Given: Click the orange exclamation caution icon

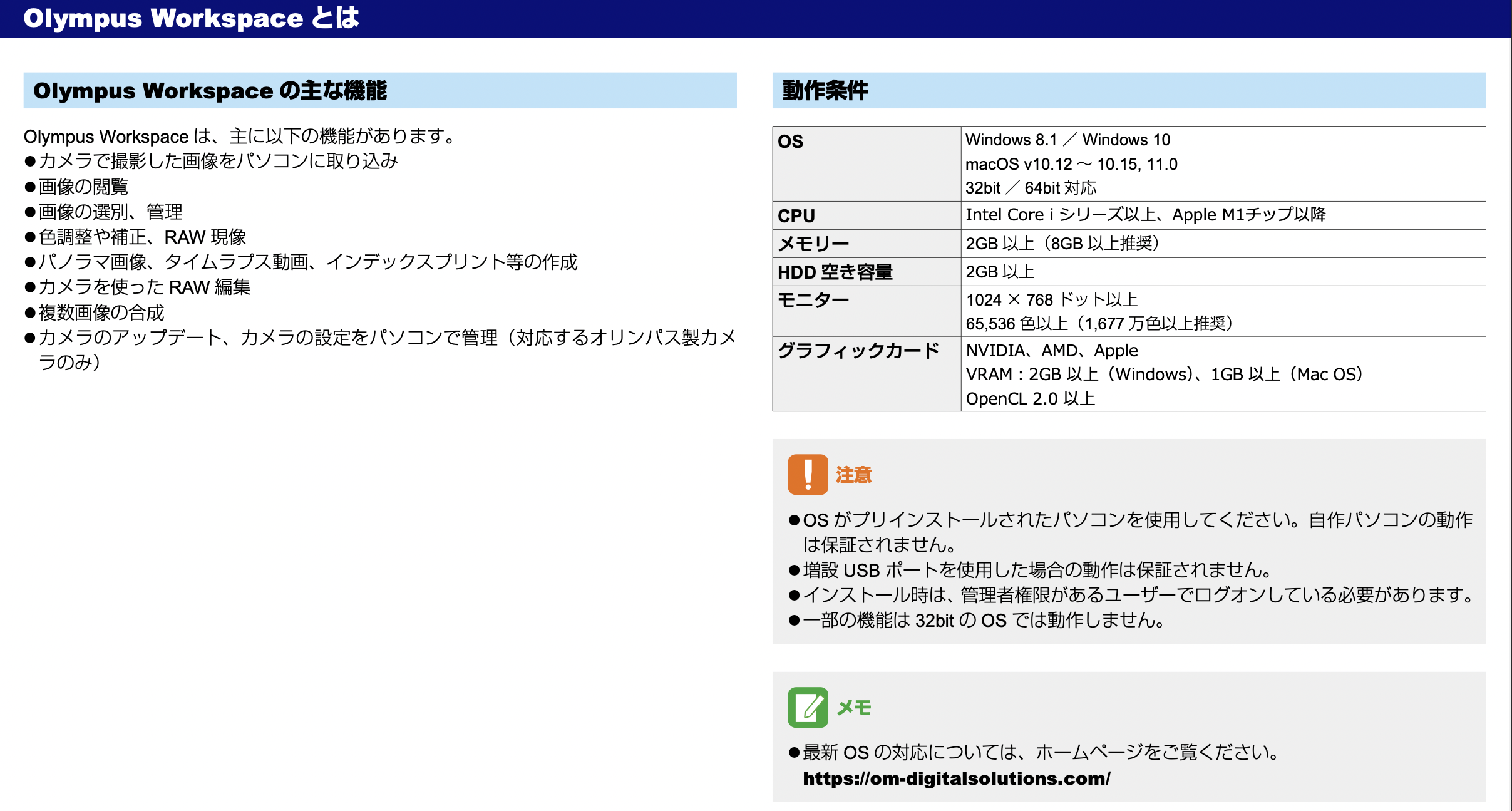Looking at the screenshot, I should tap(808, 474).
